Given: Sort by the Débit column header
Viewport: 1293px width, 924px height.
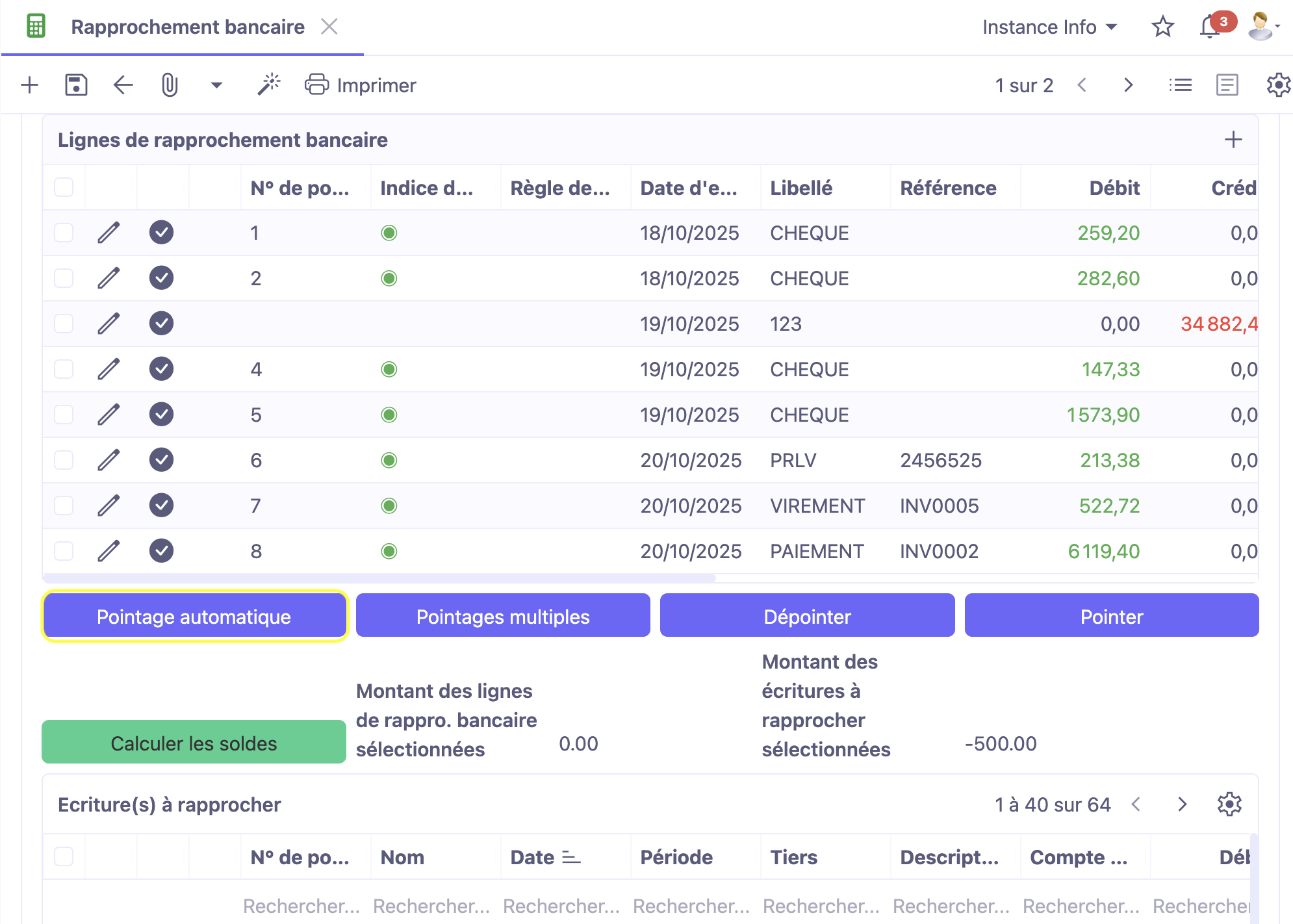Looking at the screenshot, I should tap(1114, 188).
